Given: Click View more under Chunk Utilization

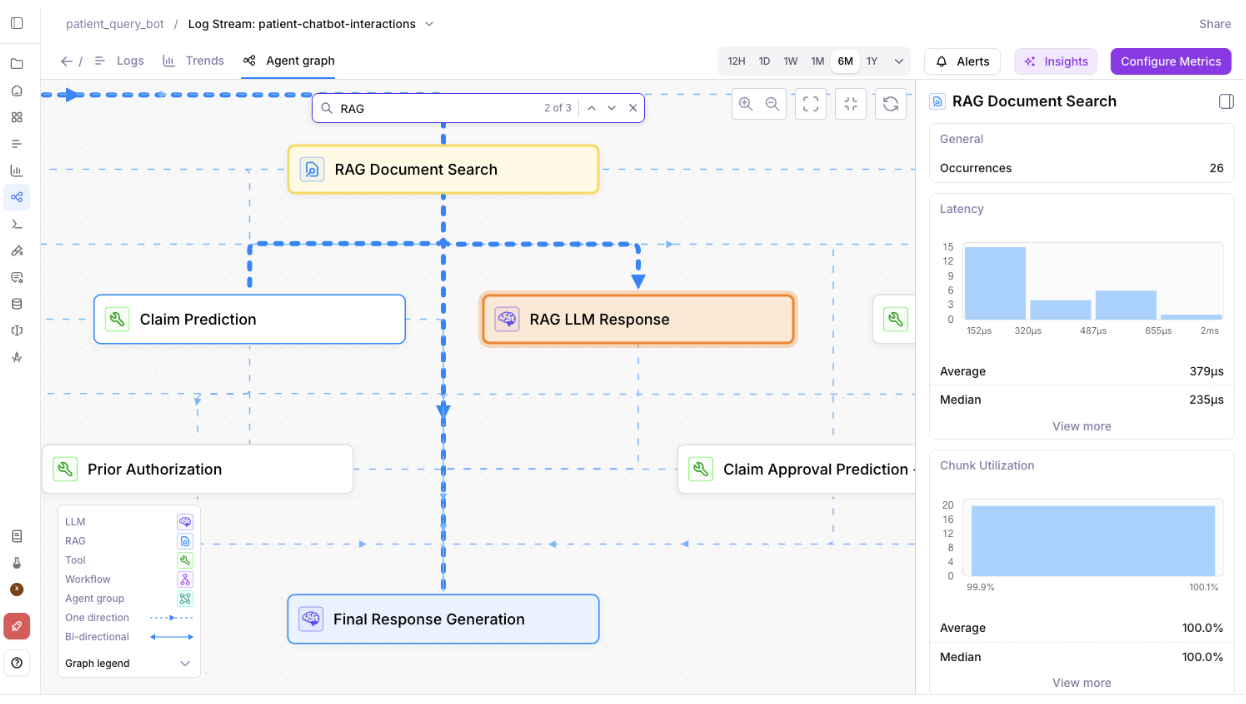Looking at the screenshot, I should click(1081, 683).
